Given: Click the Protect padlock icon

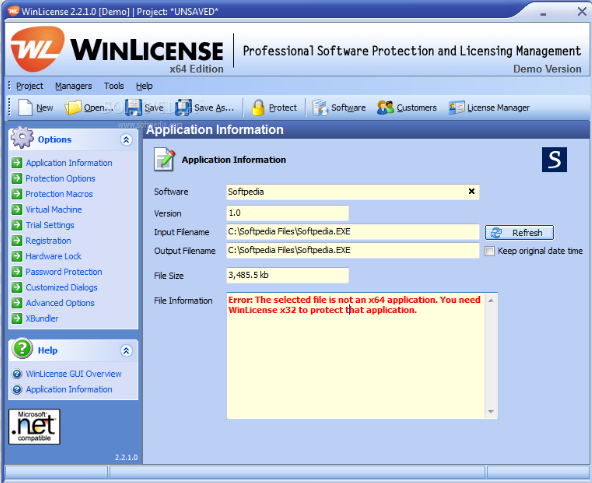Looking at the screenshot, I should (258, 108).
